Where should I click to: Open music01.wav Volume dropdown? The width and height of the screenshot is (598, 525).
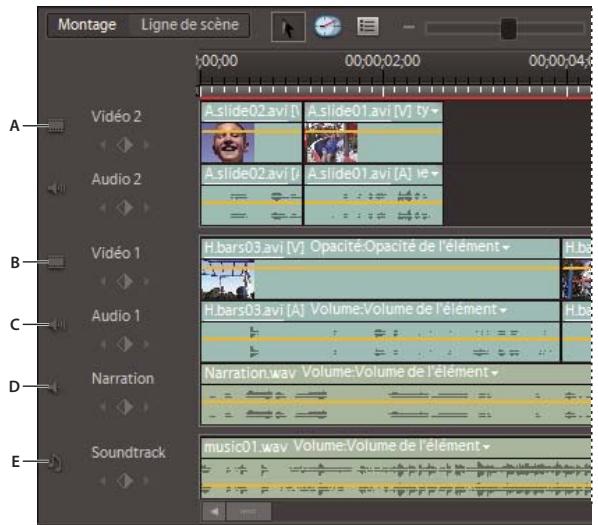(486, 446)
